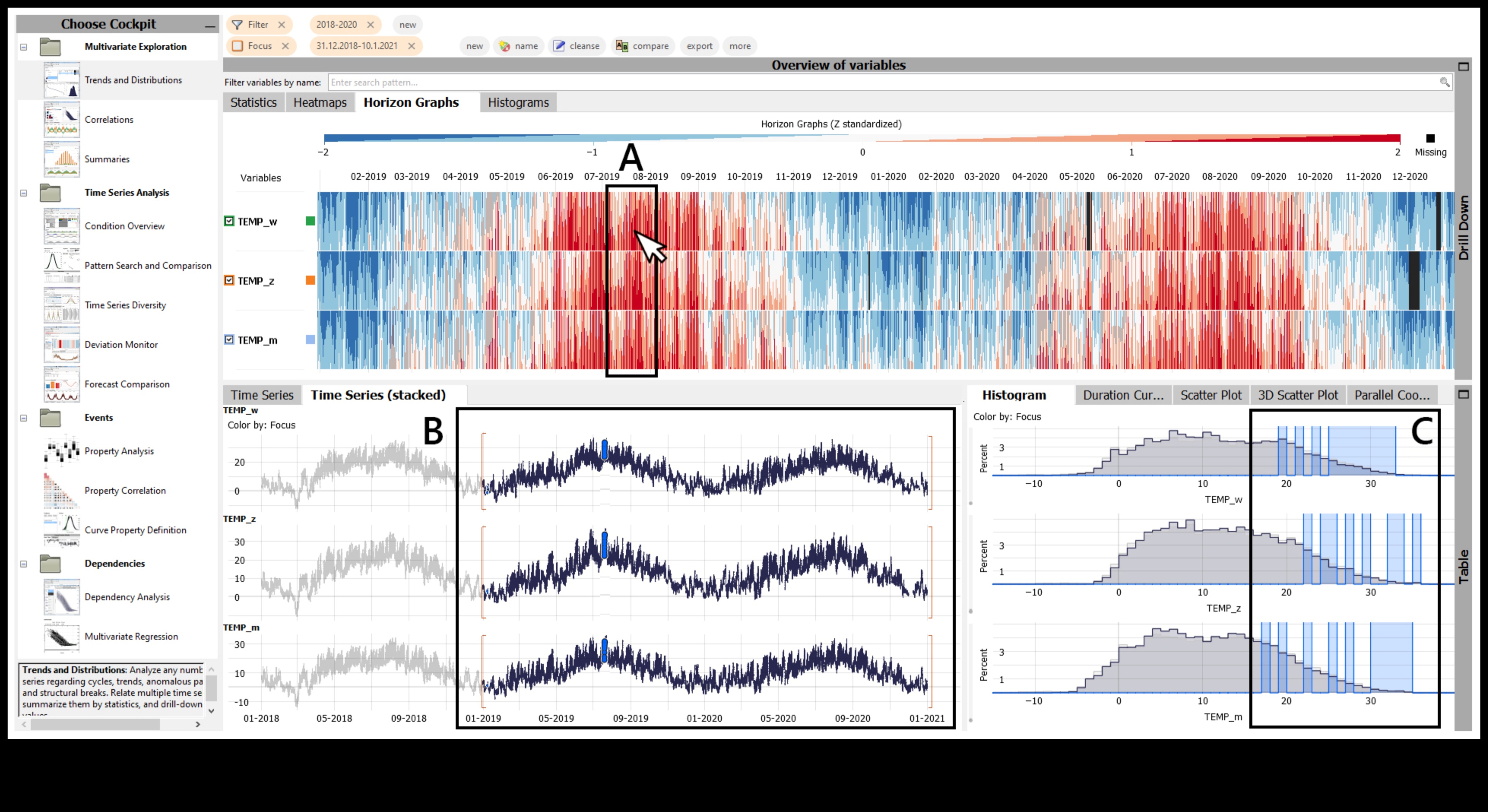Image resolution: width=1488 pixels, height=812 pixels.
Task: Toggle the TEMP_m variable checkbox
Action: [229, 340]
